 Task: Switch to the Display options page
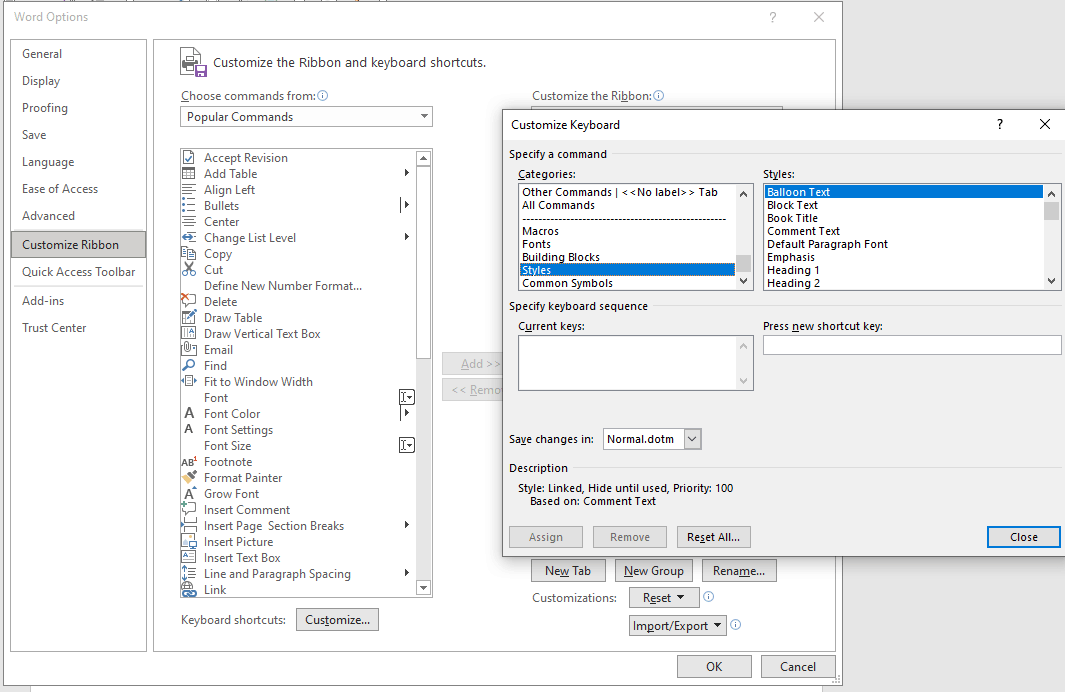pyautogui.click(x=78, y=81)
